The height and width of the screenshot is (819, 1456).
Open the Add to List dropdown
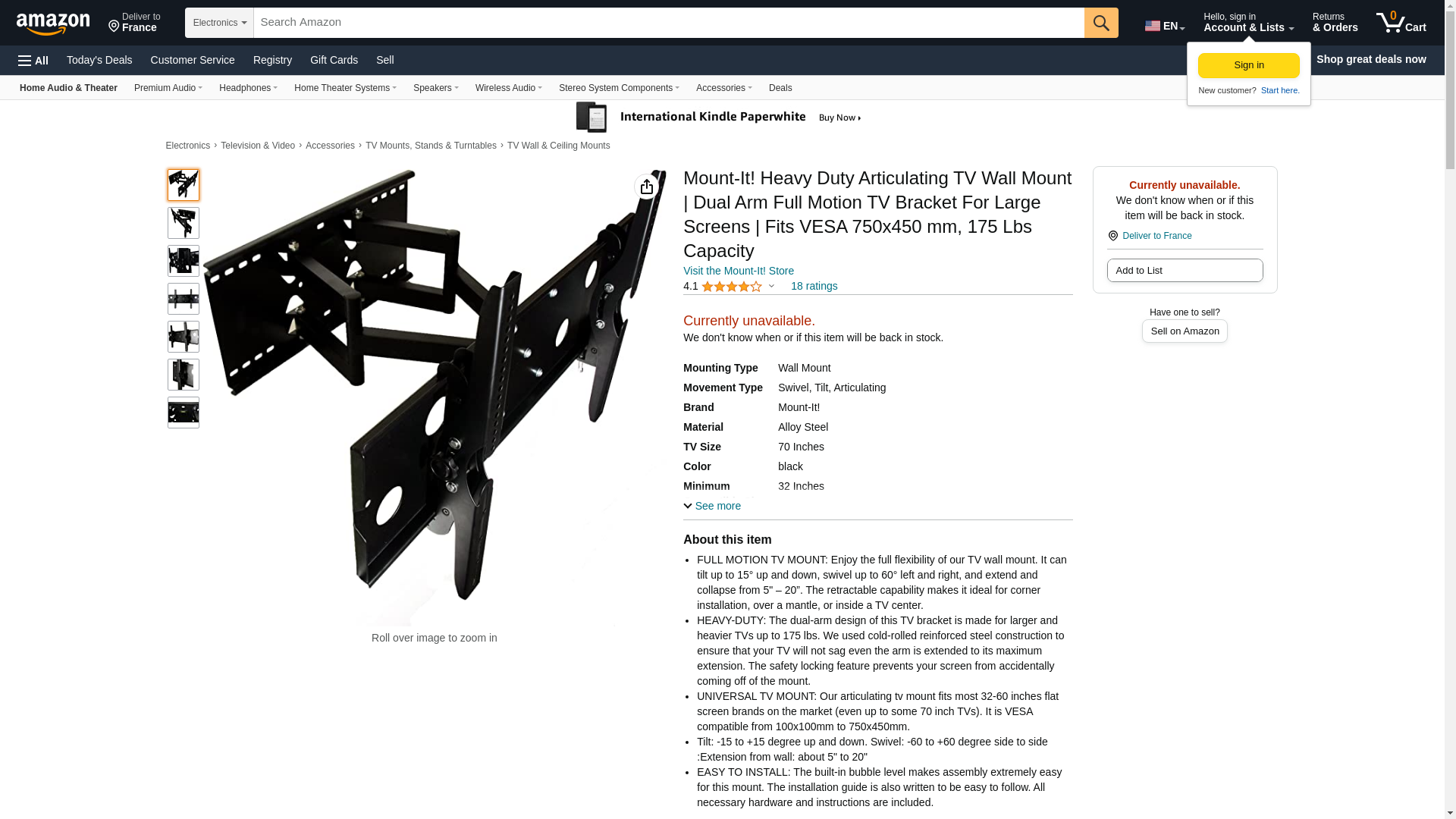1185,271
